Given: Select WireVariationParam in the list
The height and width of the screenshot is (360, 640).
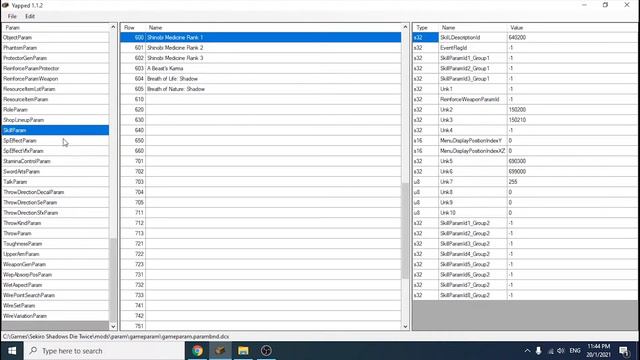Looking at the screenshot, I should point(55,316).
